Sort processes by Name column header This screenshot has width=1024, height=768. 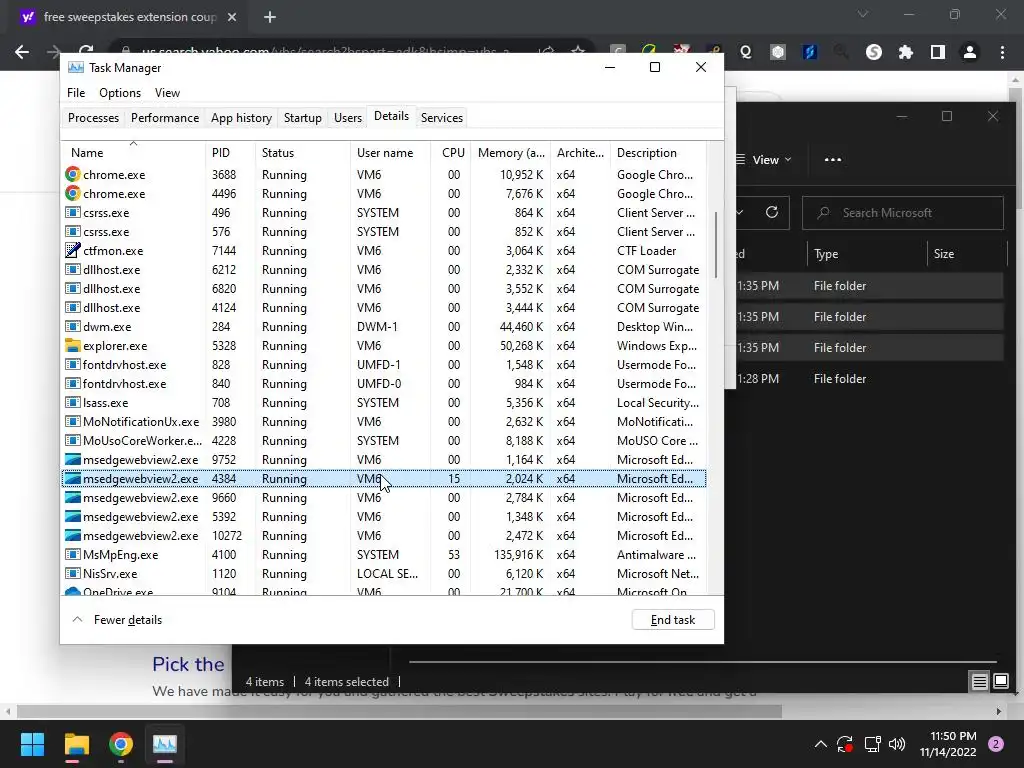133,152
